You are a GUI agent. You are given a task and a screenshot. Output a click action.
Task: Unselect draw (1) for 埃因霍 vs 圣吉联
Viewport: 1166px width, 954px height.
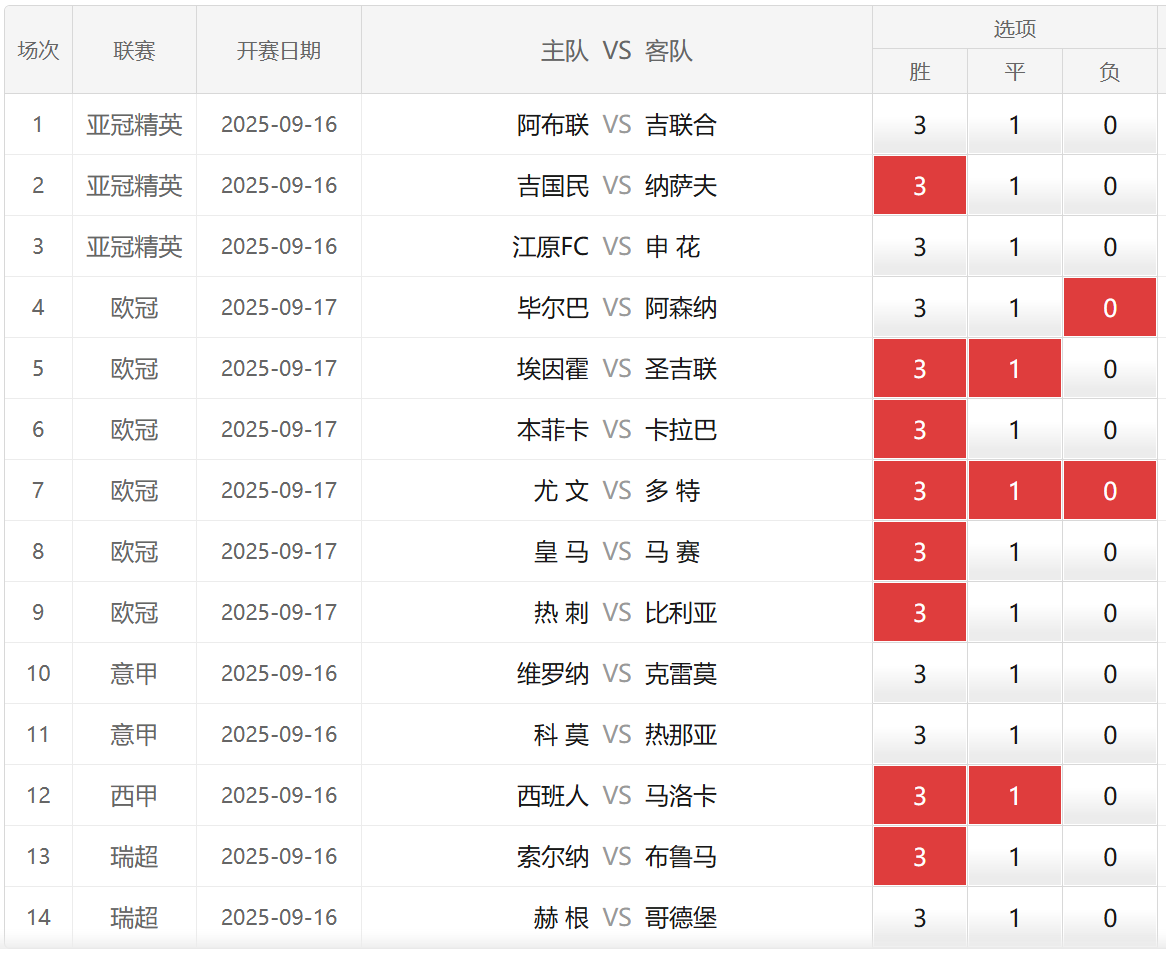[x=1015, y=369]
